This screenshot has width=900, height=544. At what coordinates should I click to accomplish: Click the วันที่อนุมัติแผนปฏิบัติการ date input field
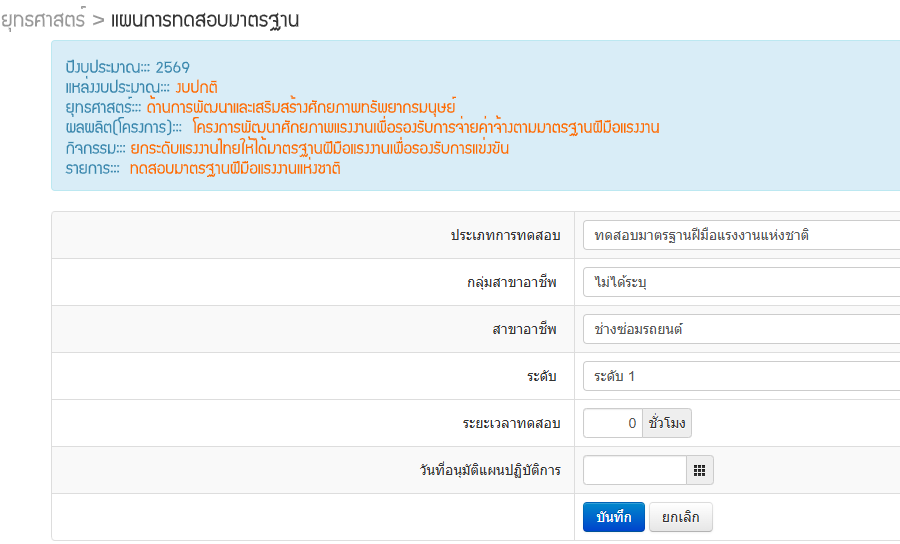(634, 470)
